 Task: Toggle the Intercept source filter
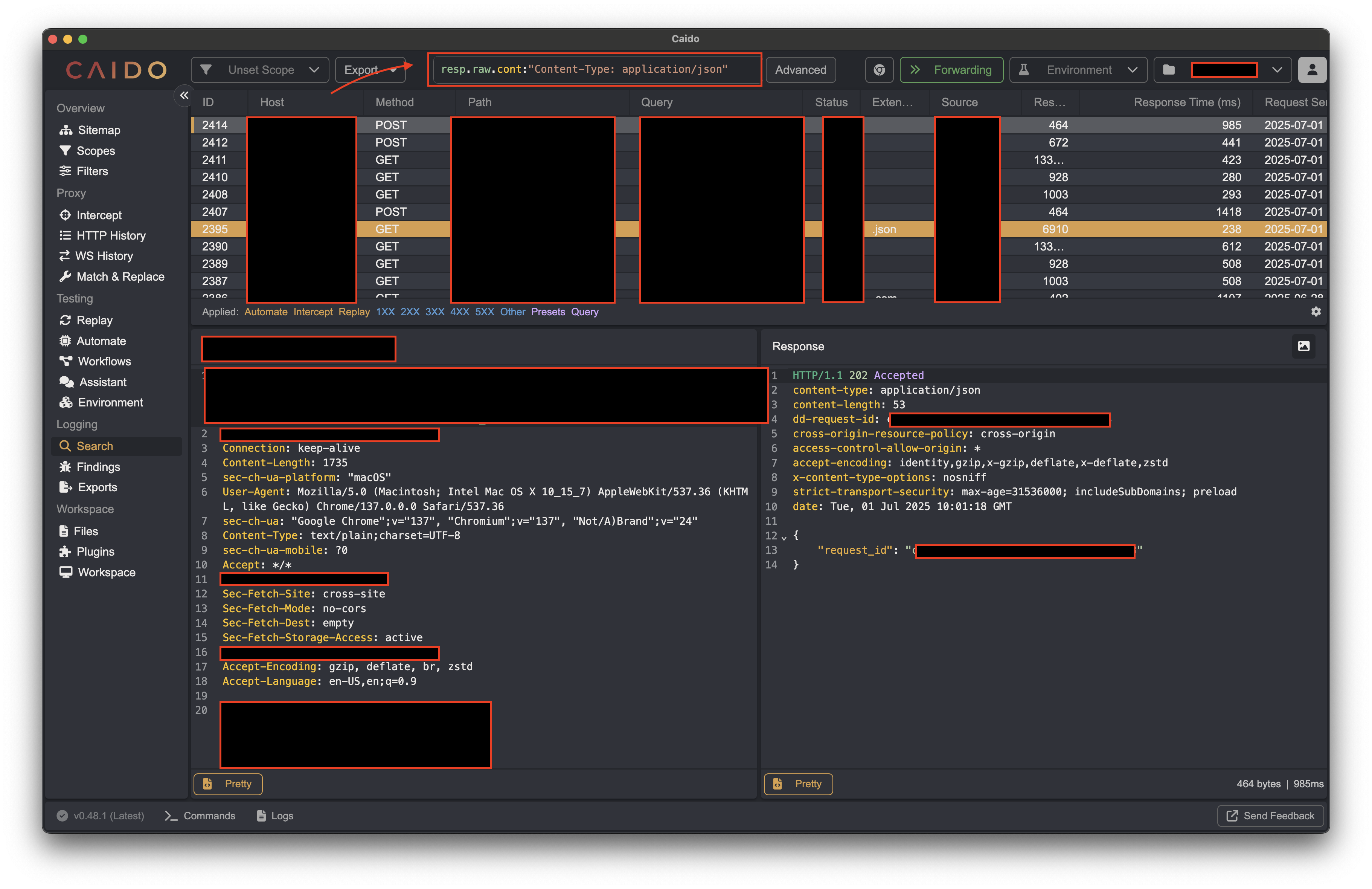[313, 312]
